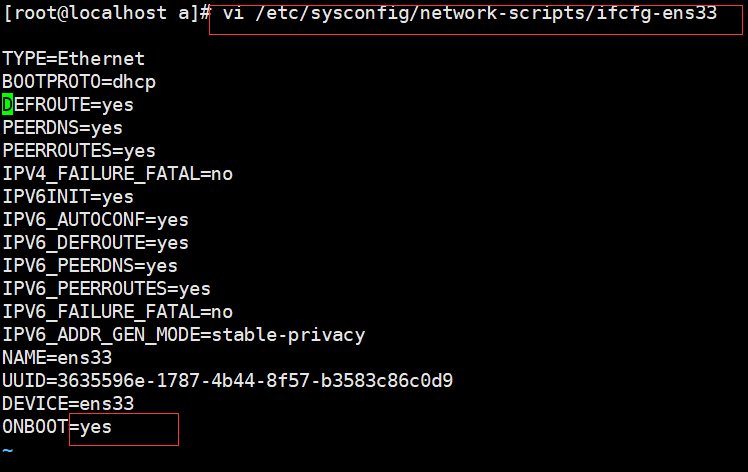Image resolution: width=748 pixels, height=472 pixels.
Task: Click the IPV6_FAILURE_FATAL=no line
Action: (x=118, y=312)
